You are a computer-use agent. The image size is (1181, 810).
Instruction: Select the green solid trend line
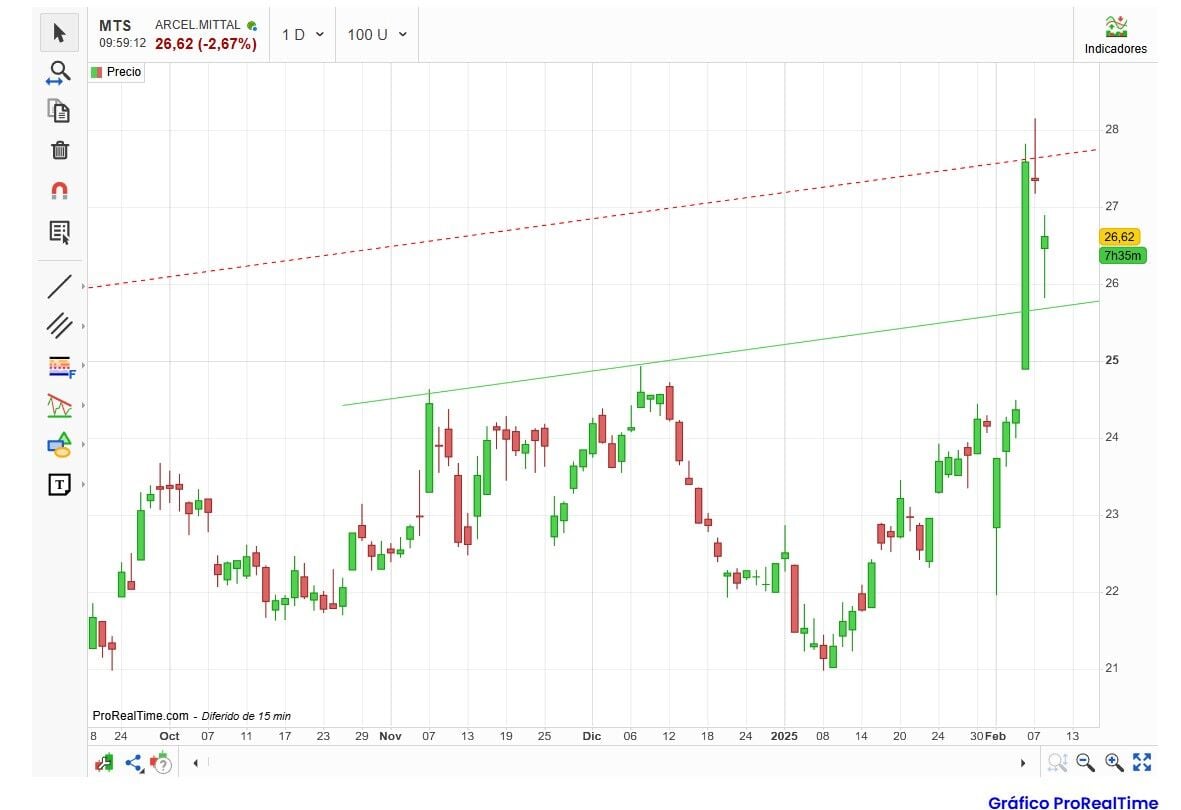coord(720,353)
